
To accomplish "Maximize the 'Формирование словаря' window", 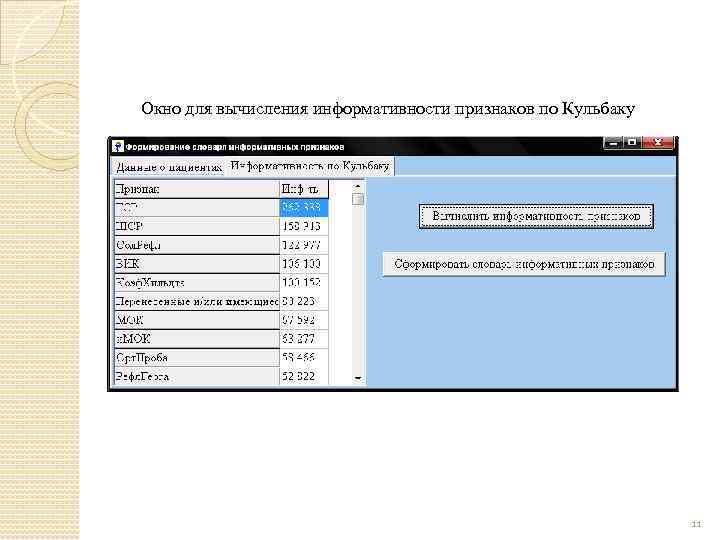I will pyautogui.click(x=632, y=143).
